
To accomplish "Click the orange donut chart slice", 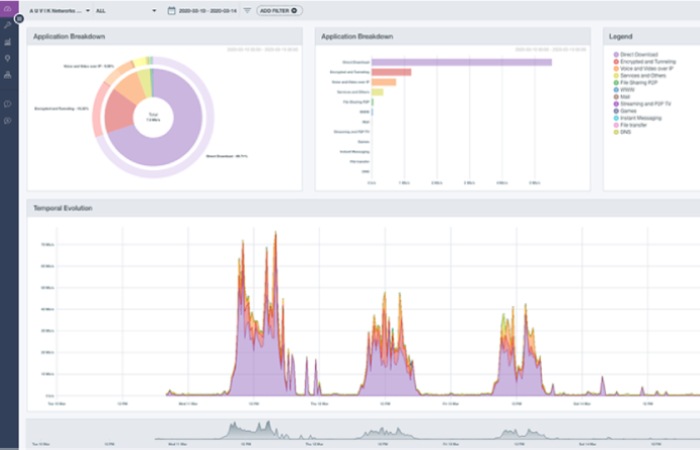I will point(133,88).
